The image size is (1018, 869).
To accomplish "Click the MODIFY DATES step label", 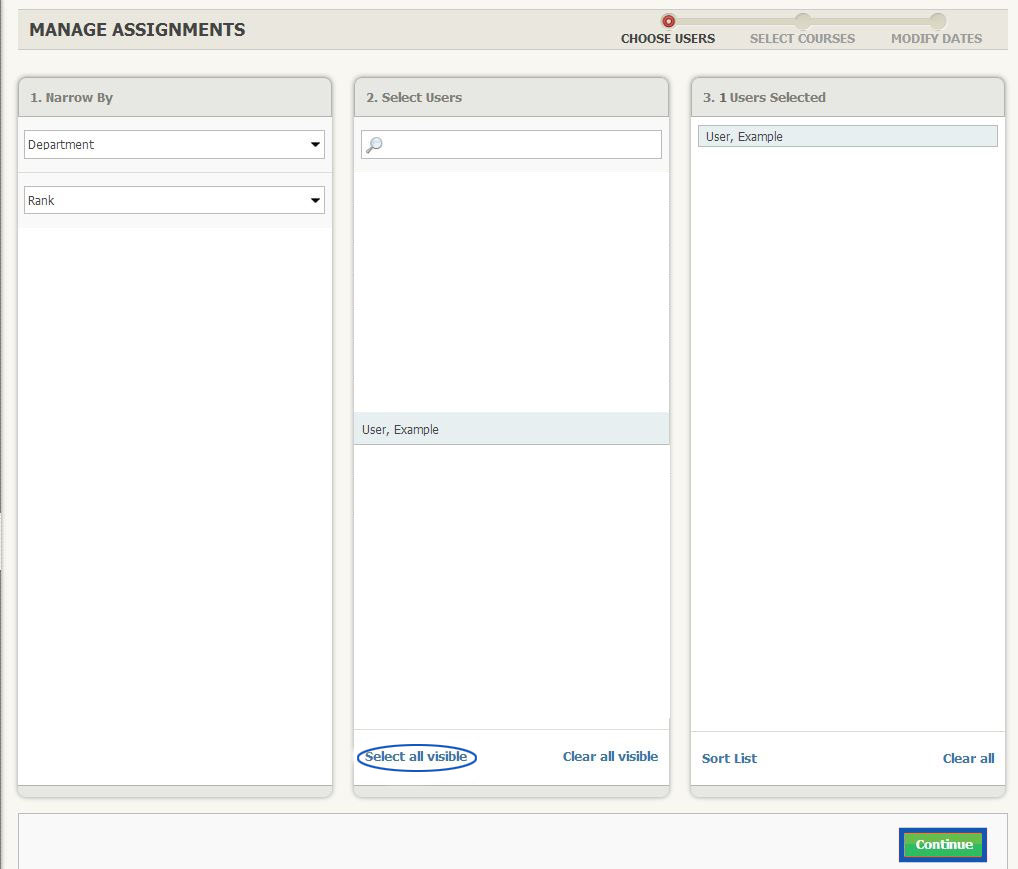I will point(936,38).
